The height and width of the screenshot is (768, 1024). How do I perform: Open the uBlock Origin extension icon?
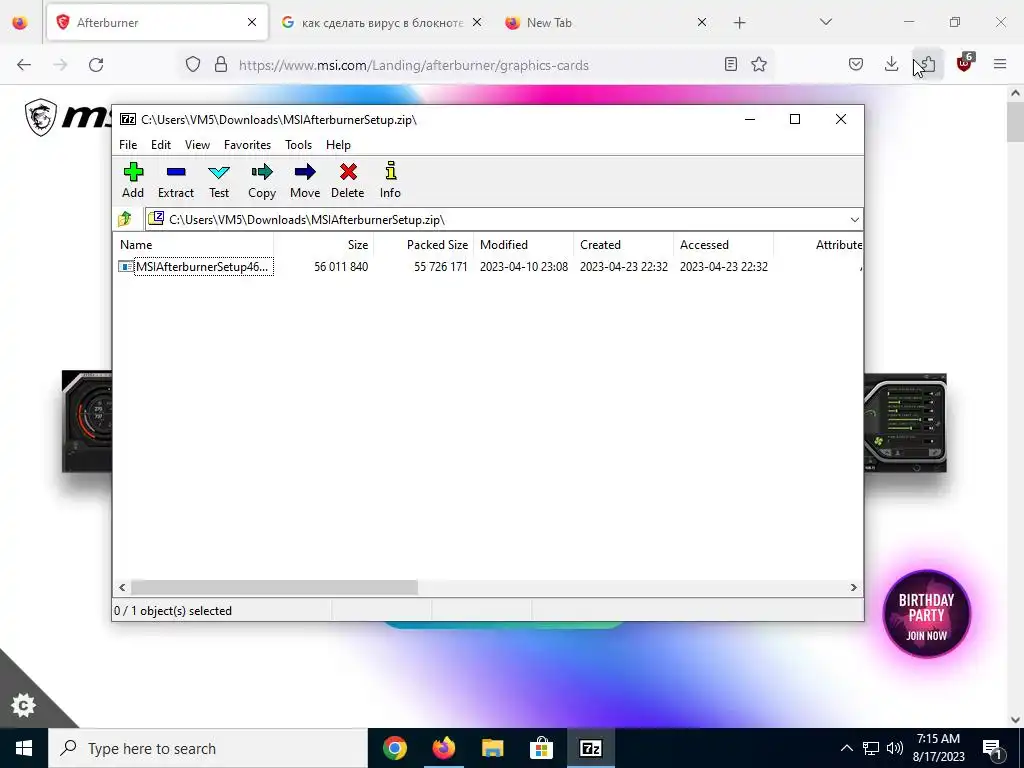tap(965, 63)
